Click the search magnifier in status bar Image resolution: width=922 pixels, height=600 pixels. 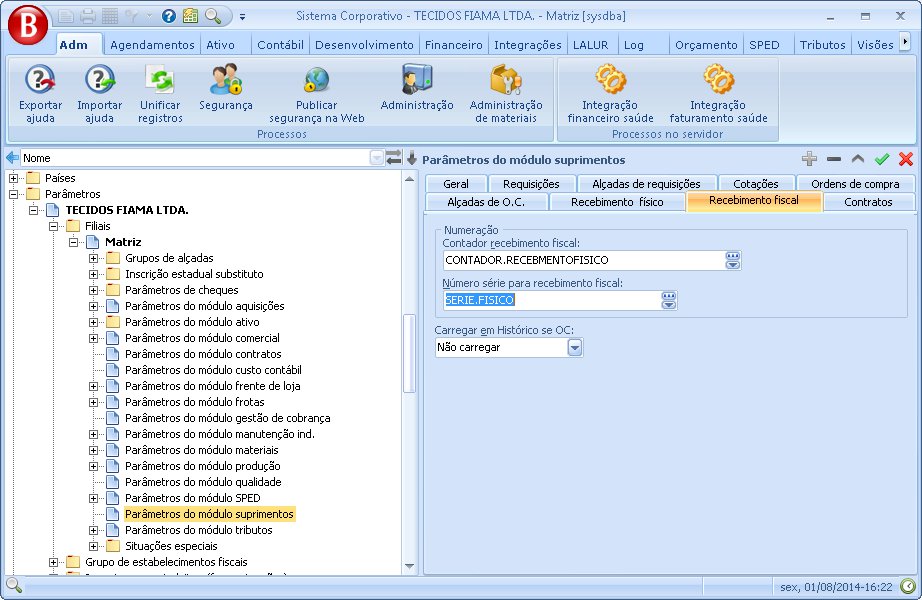[14, 586]
